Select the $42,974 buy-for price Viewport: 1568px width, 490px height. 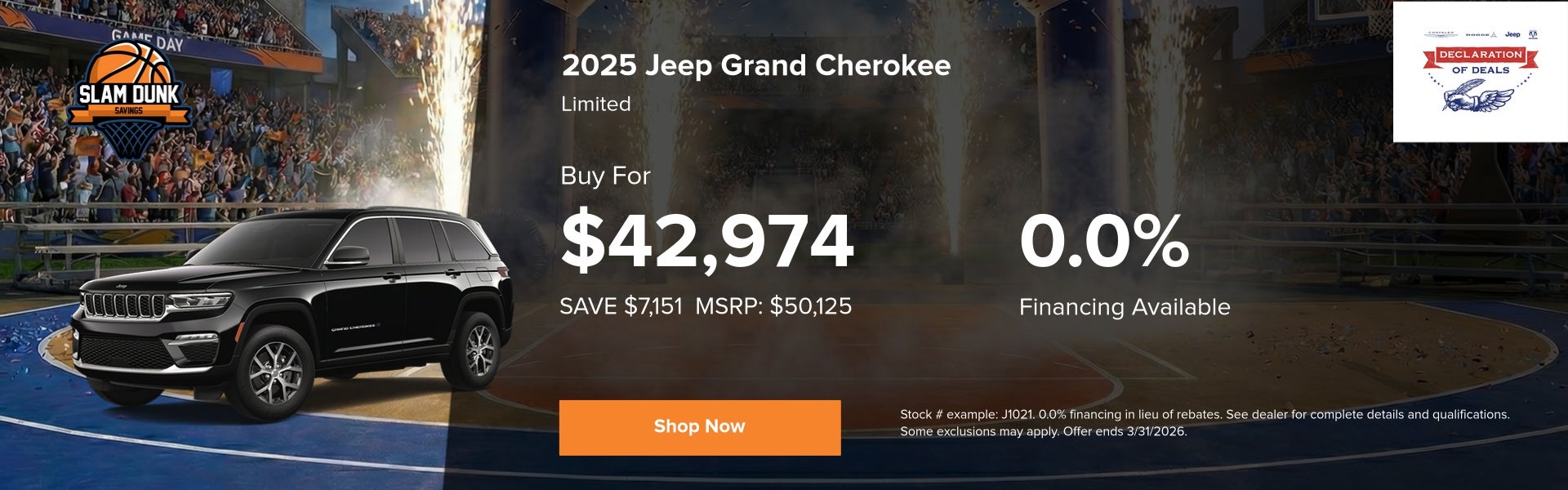click(x=706, y=242)
